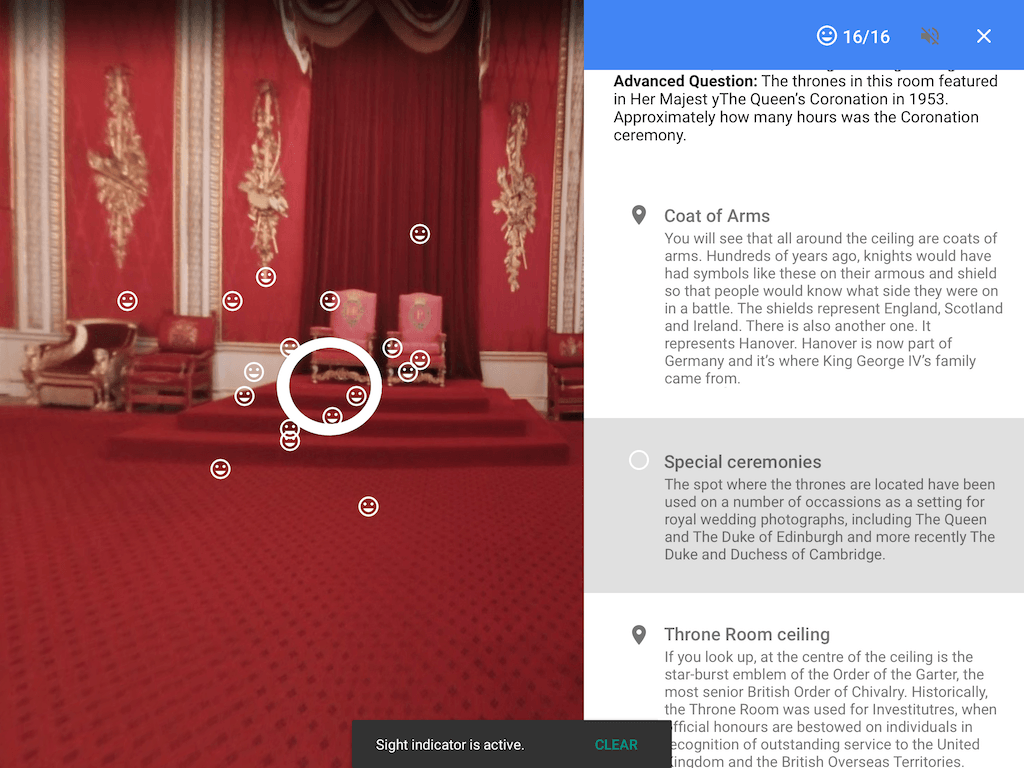1024x768 pixels.
Task: Toggle the muted speaker icon in header
Action: click(930, 36)
